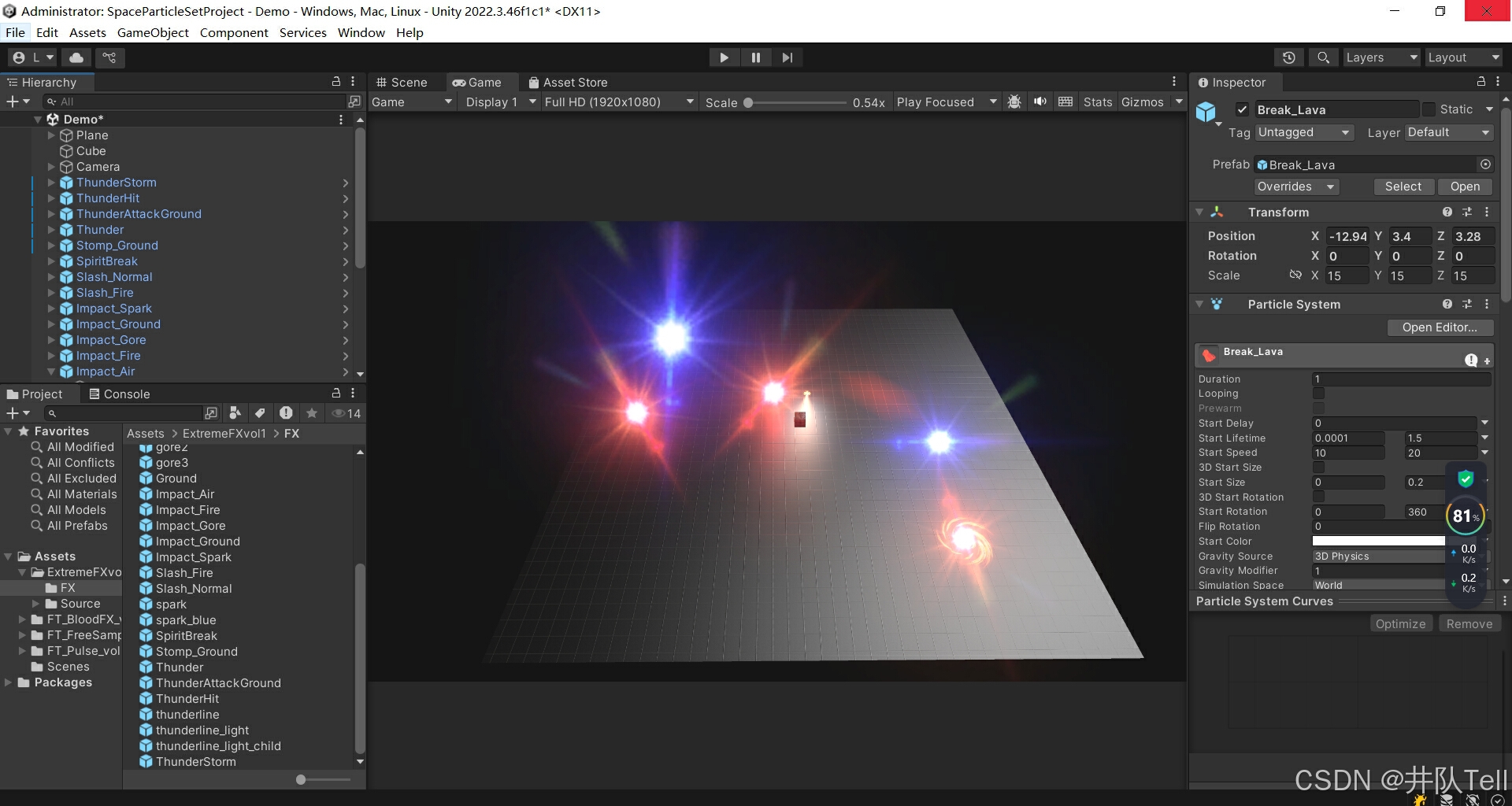
Task: Select the SpiritBreak prefab asset
Action: 186,636
